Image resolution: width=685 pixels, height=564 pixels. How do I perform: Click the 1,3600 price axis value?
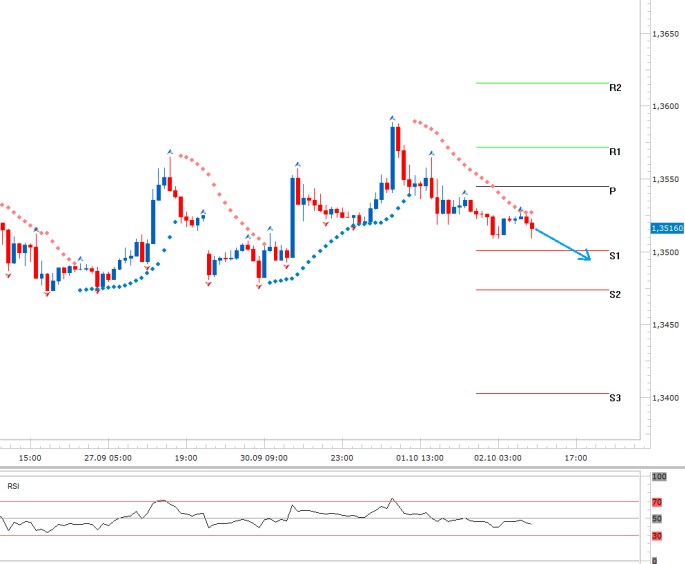665,106
